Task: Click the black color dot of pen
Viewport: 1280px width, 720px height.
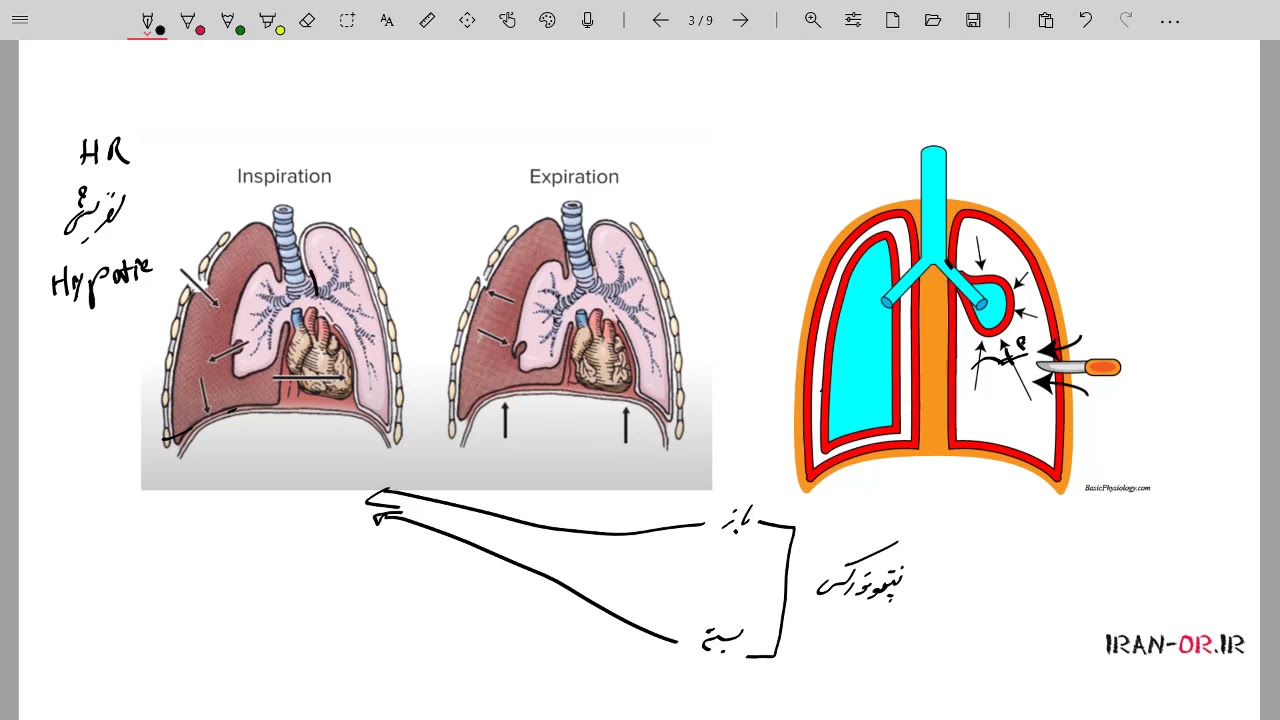Action: (160, 30)
